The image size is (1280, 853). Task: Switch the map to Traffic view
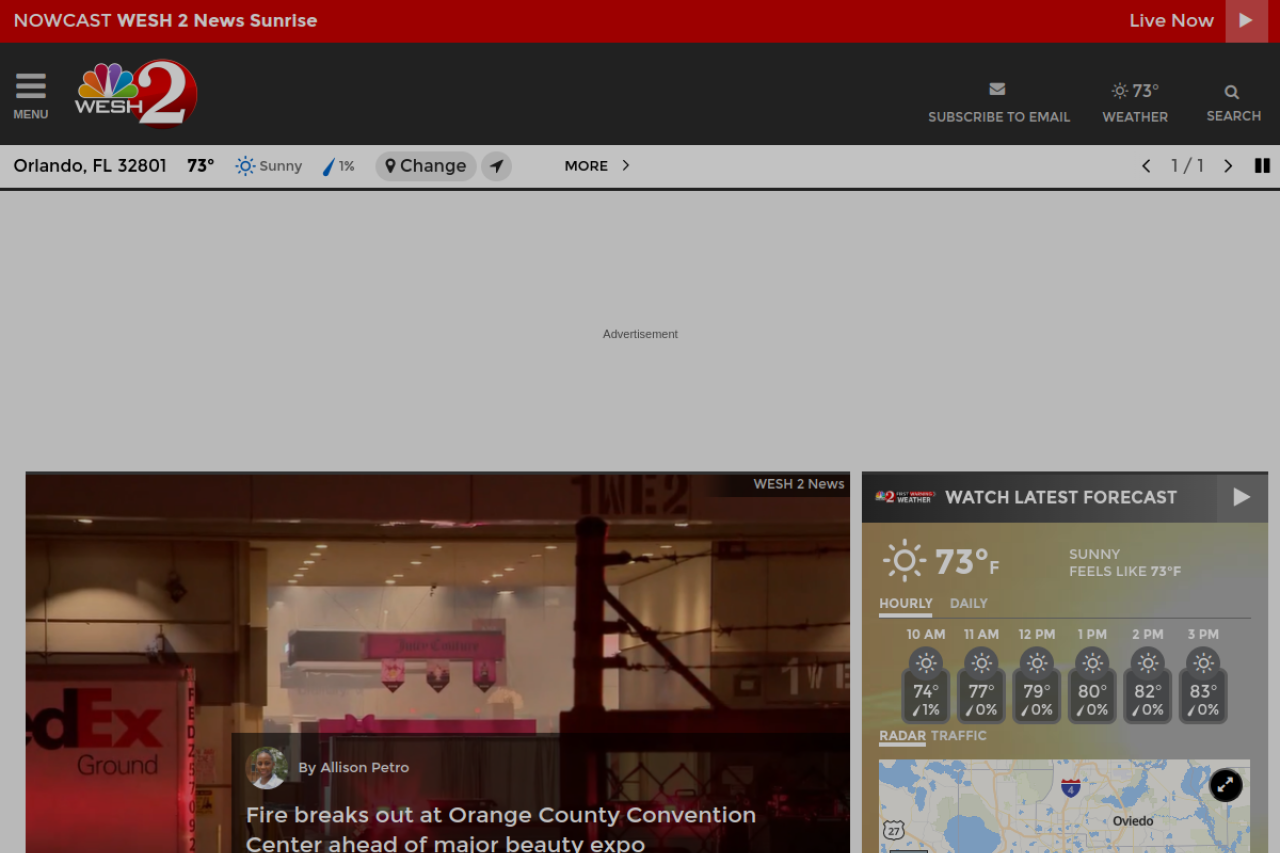click(958, 736)
